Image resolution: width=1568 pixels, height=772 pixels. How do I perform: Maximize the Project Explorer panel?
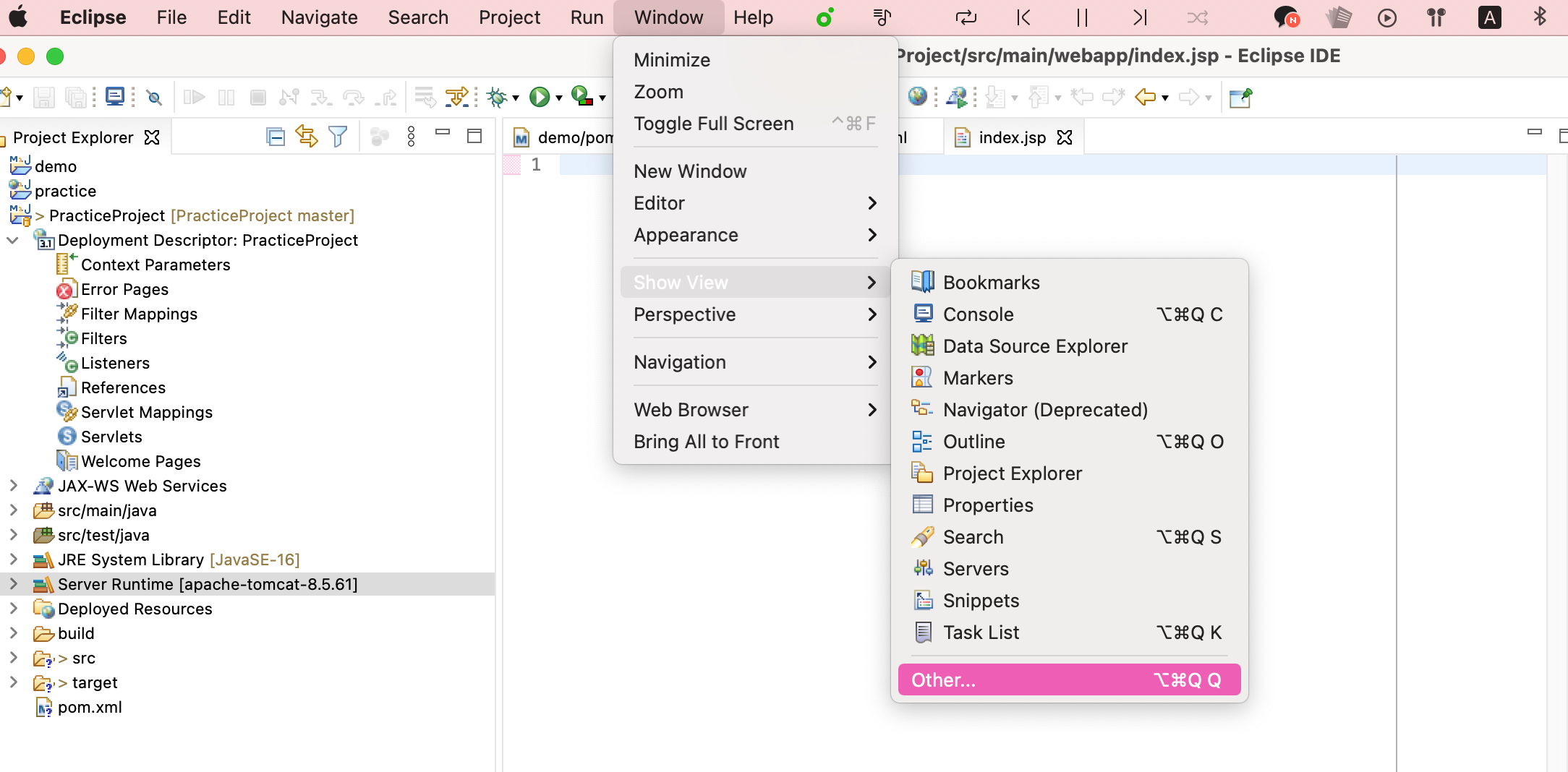[474, 136]
